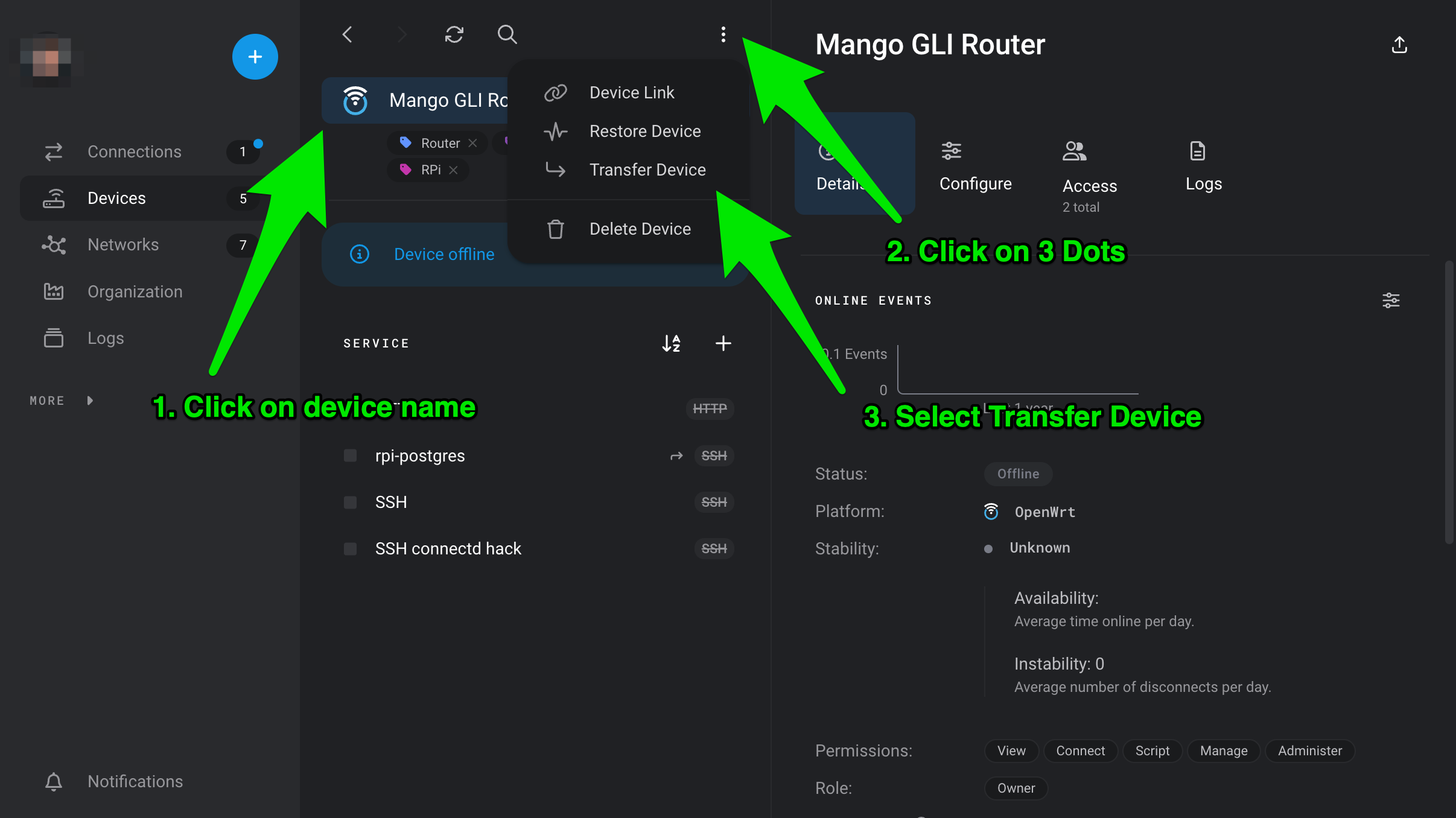Image resolution: width=1456 pixels, height=818 pixels.
Task: Remove the RPi tag
Action: pos(454,170)
